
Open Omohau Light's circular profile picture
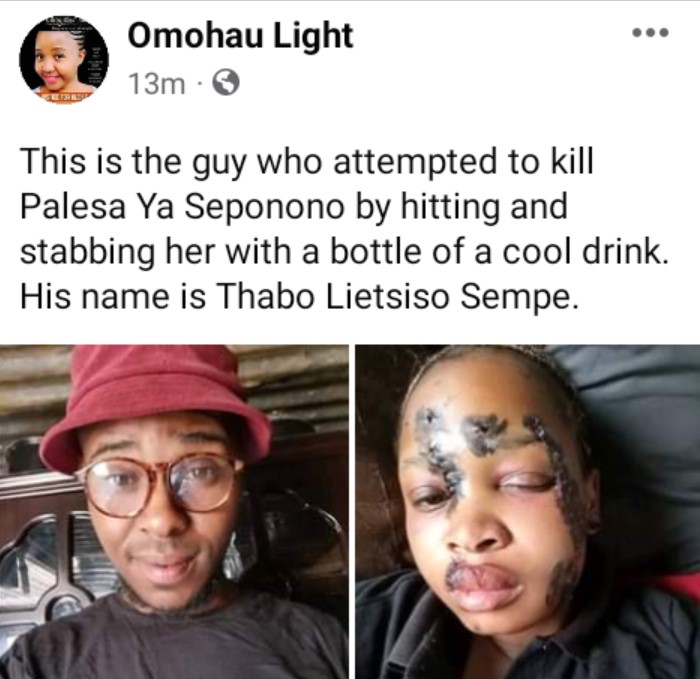click(x=64, y=58)
